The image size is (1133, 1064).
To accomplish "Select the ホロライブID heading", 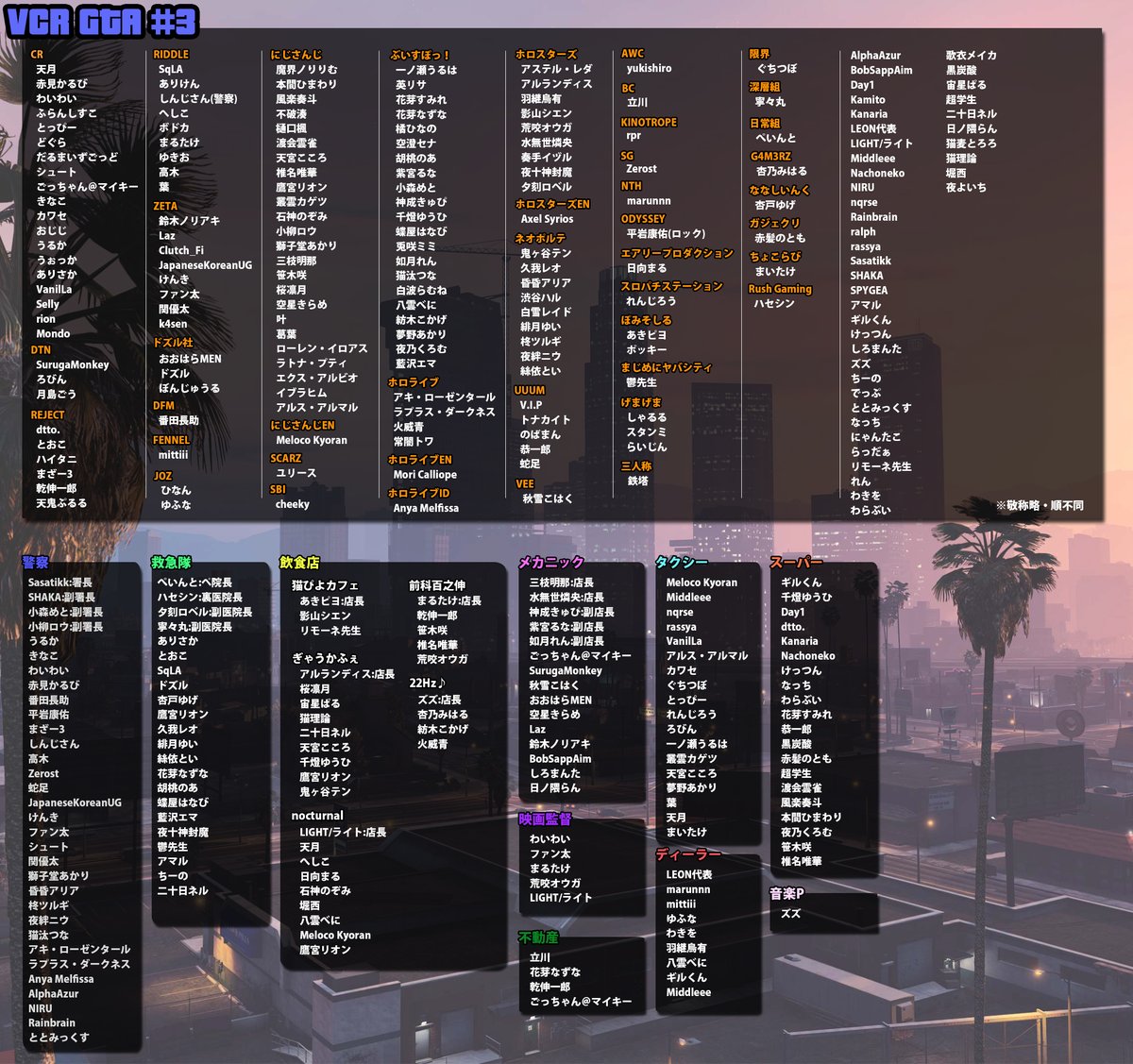I will pyautogui.click(x=419, y=493).
